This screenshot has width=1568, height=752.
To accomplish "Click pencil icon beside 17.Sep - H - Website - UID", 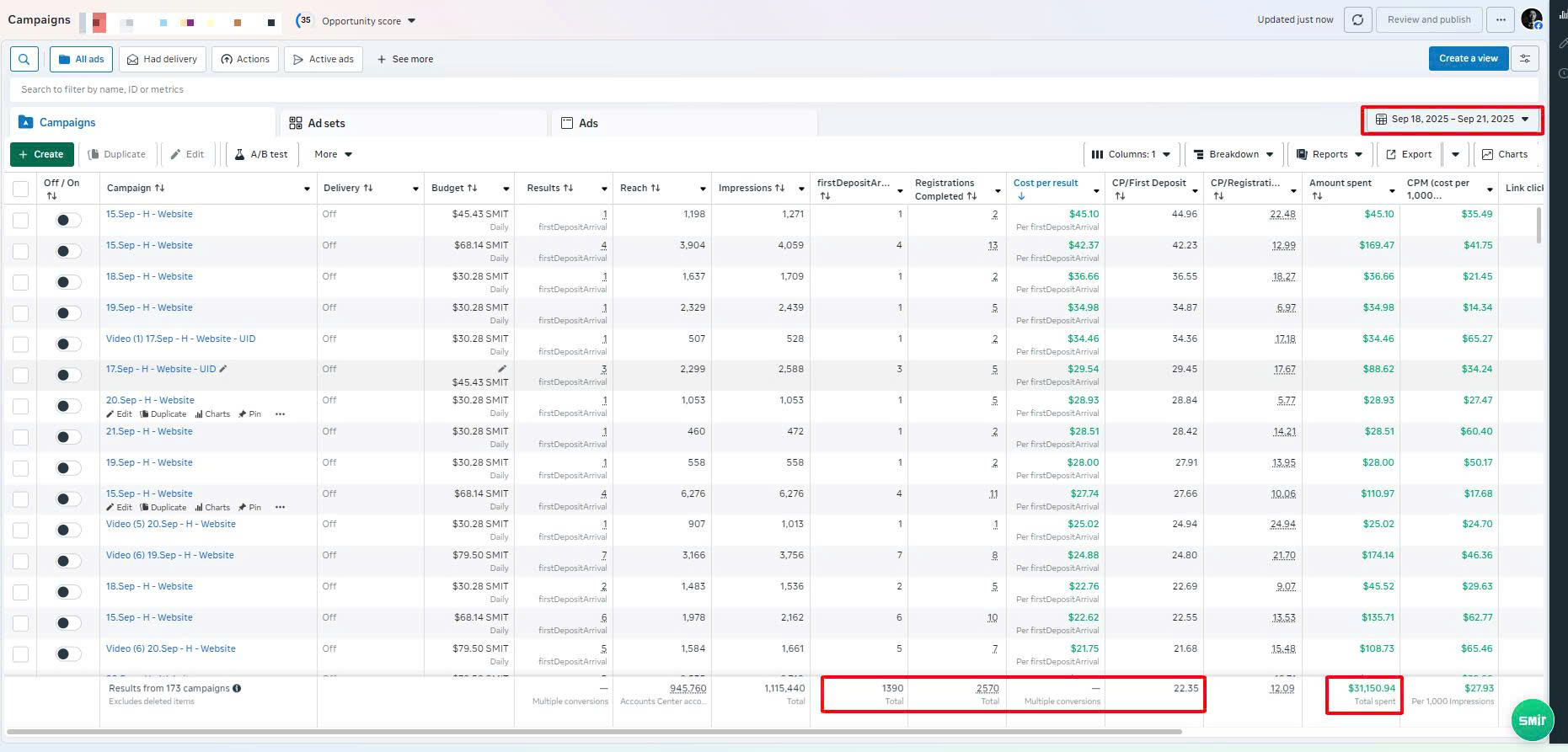I will click(x=223, y=369).
